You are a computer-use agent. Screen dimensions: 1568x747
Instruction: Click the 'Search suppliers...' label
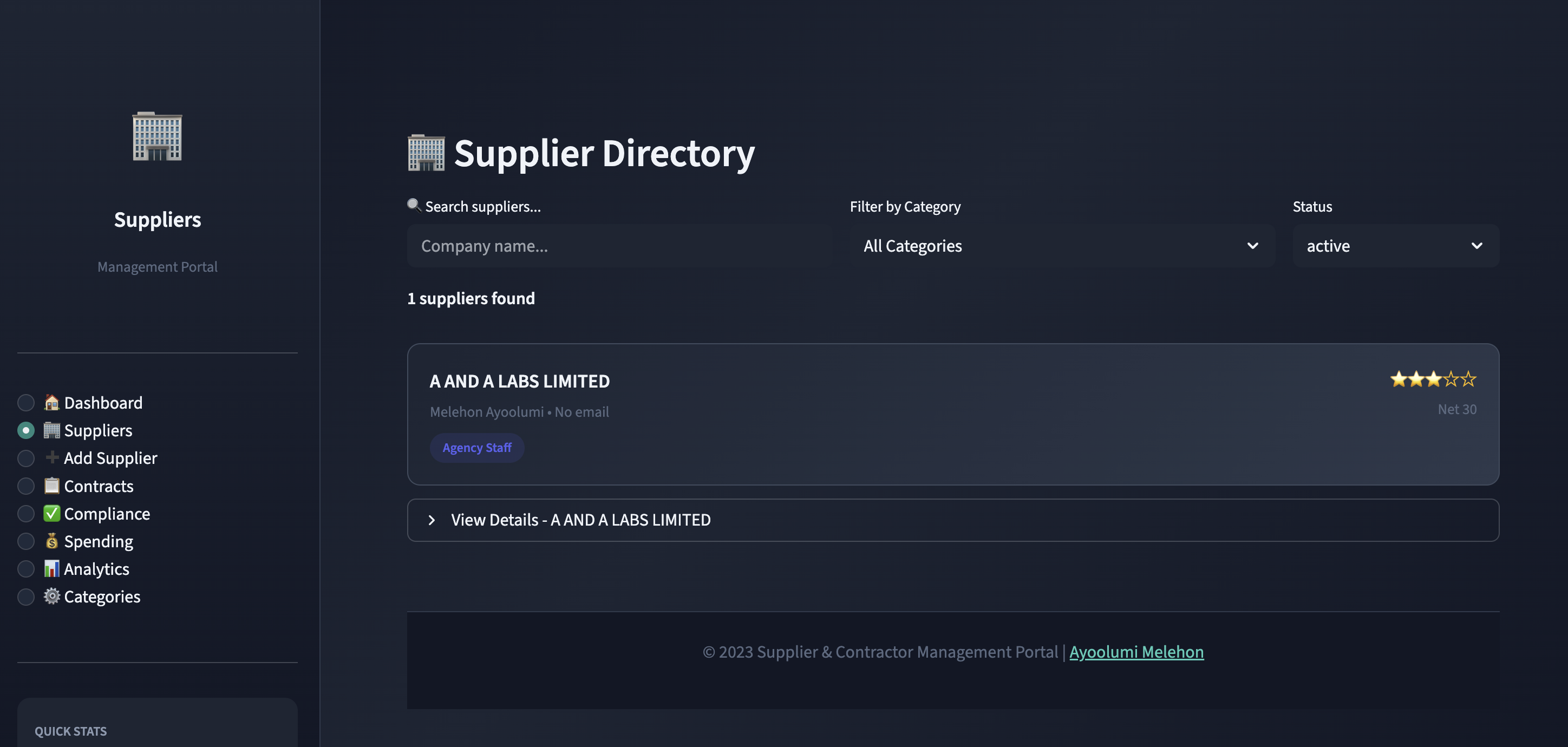483,206
